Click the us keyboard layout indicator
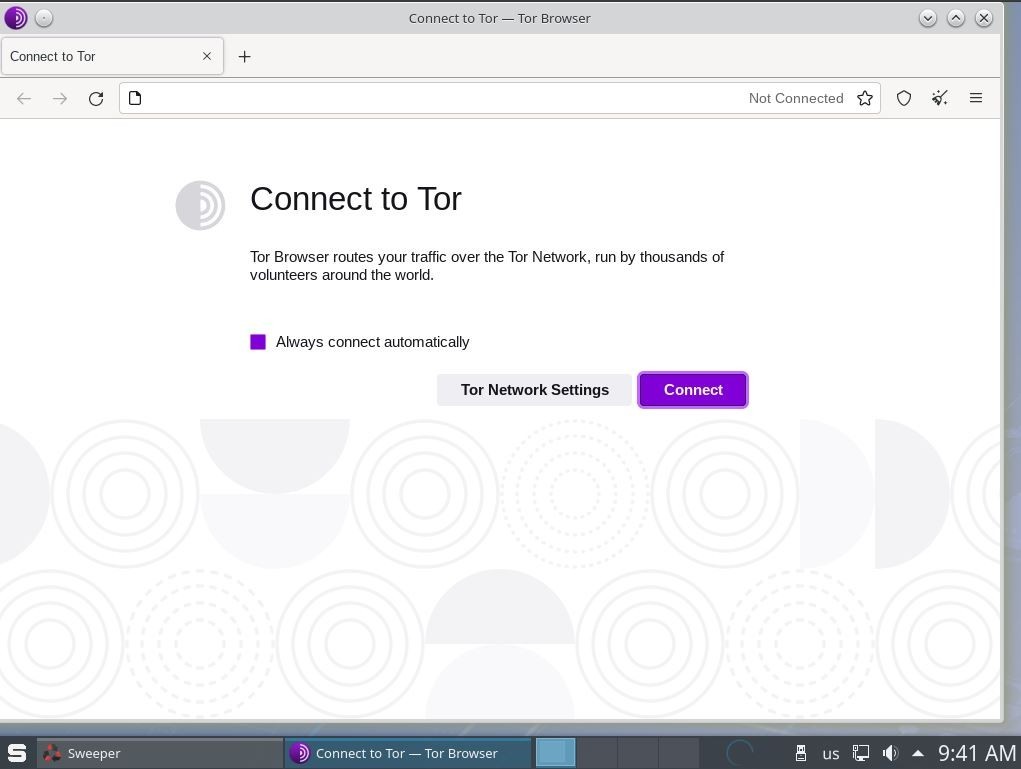 tap(830, 754)
